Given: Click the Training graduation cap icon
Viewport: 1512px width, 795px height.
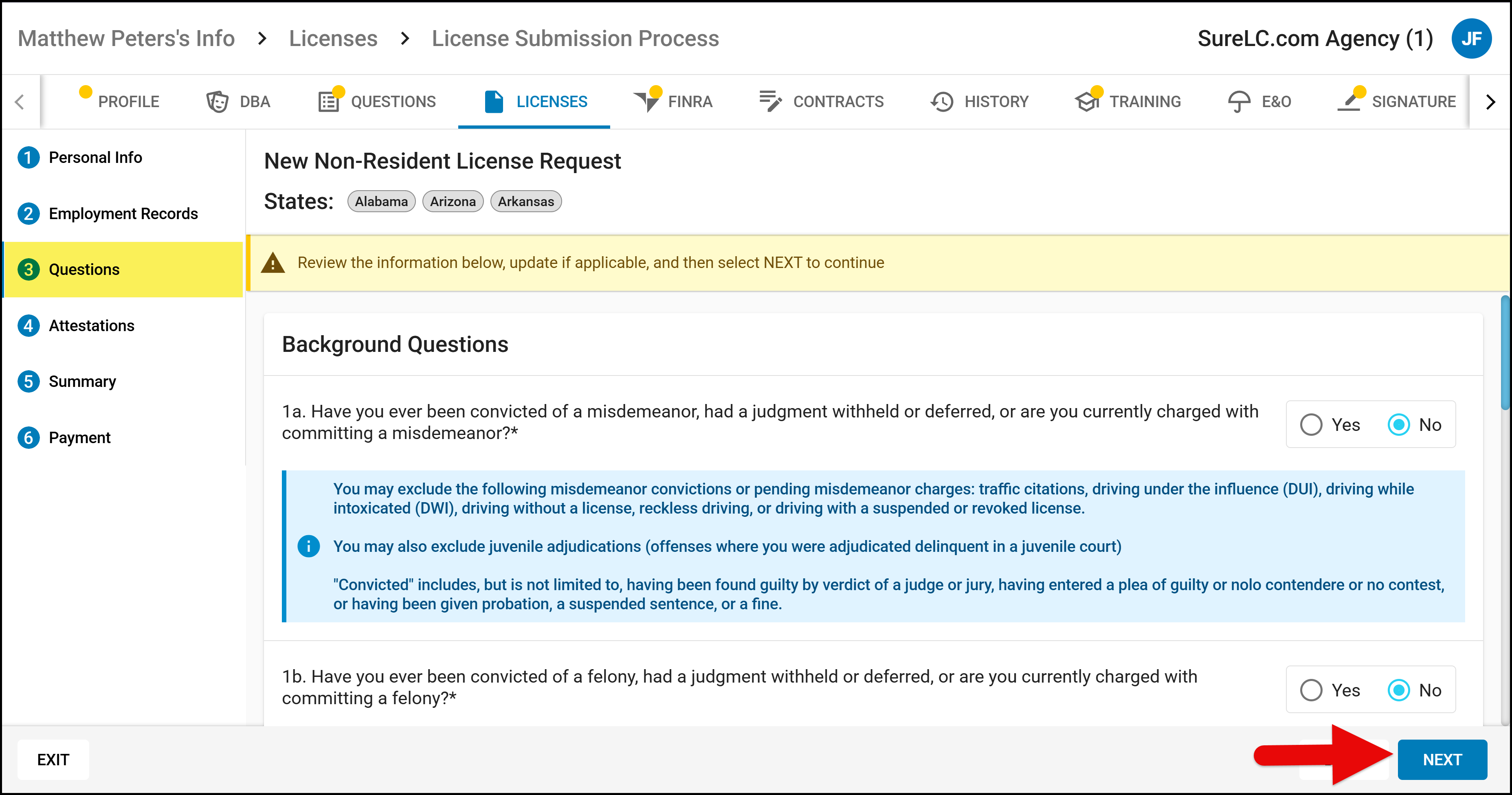Looking at the screenshot, I should pos(1087,101).
